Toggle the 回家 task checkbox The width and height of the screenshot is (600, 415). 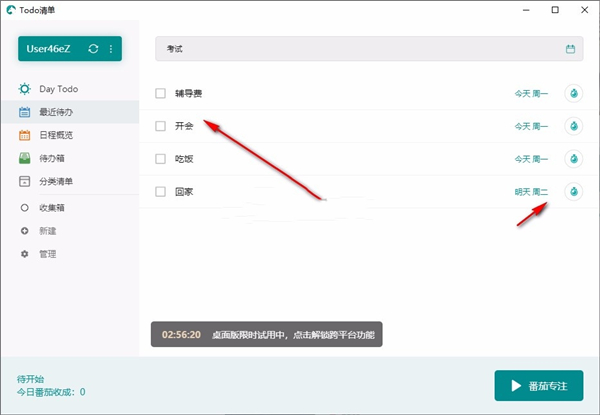160,191
